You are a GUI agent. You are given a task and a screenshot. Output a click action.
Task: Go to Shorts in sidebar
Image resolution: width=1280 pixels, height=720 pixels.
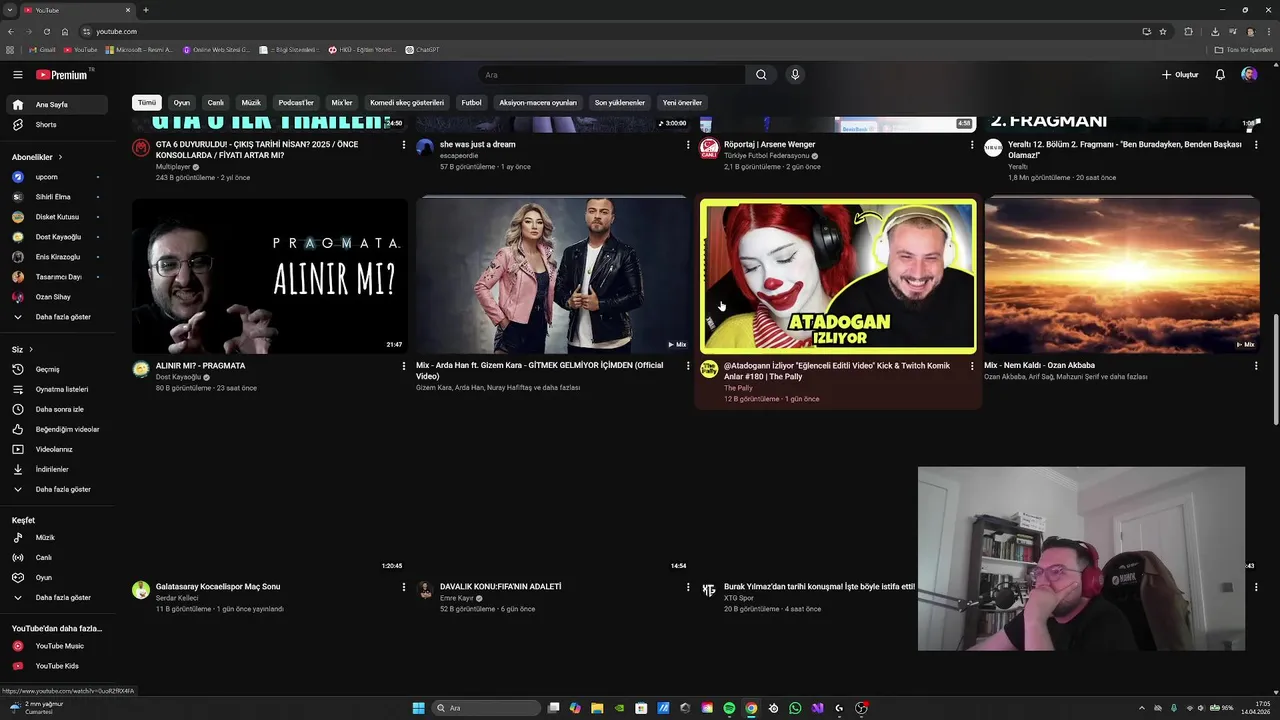click(x=57, y=125)
